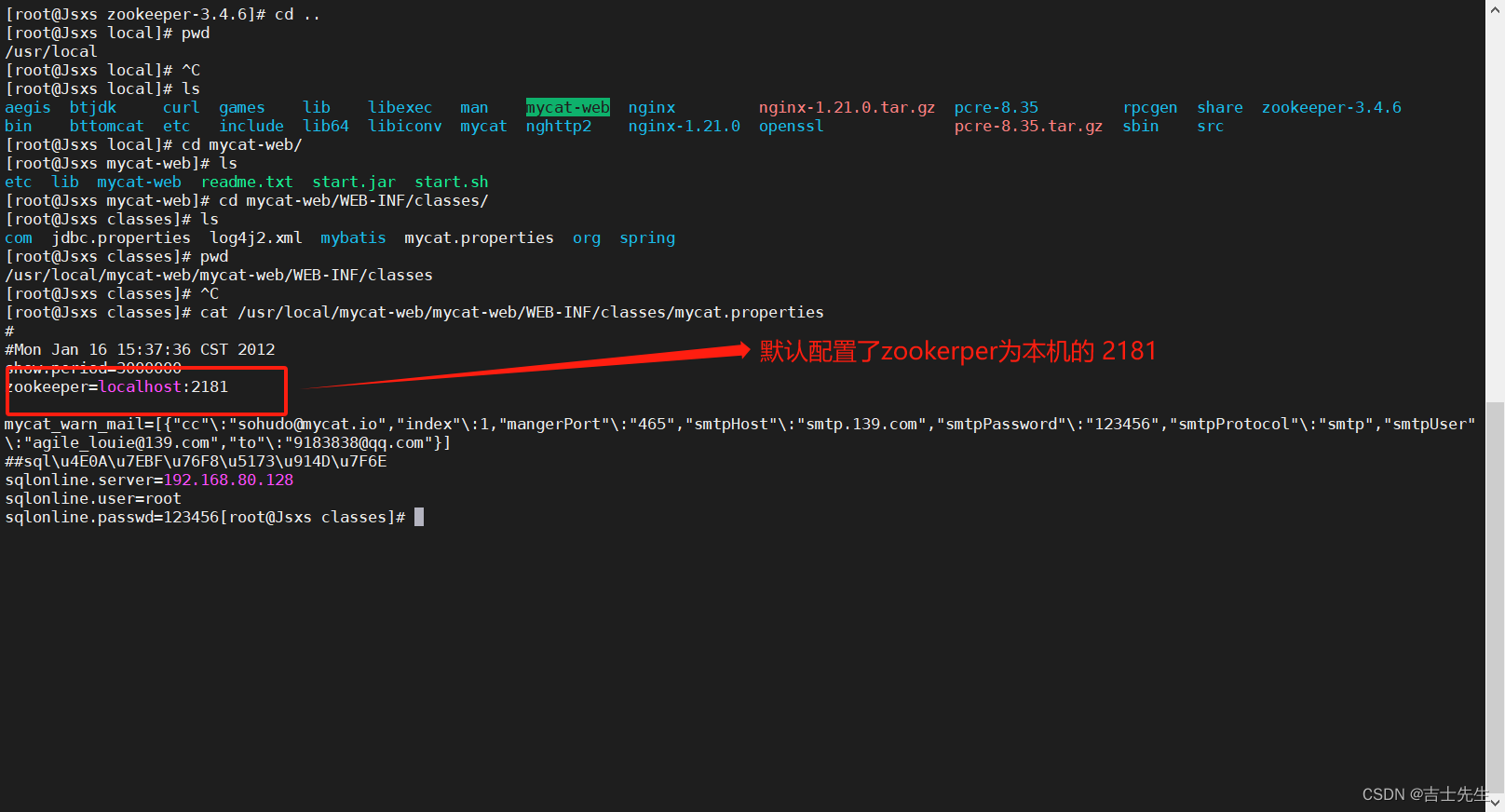Image resolution: width=1505 pixels, height=812 pixels.
Task: Click the 'openssl' directory name
Action: pos(792,127)
